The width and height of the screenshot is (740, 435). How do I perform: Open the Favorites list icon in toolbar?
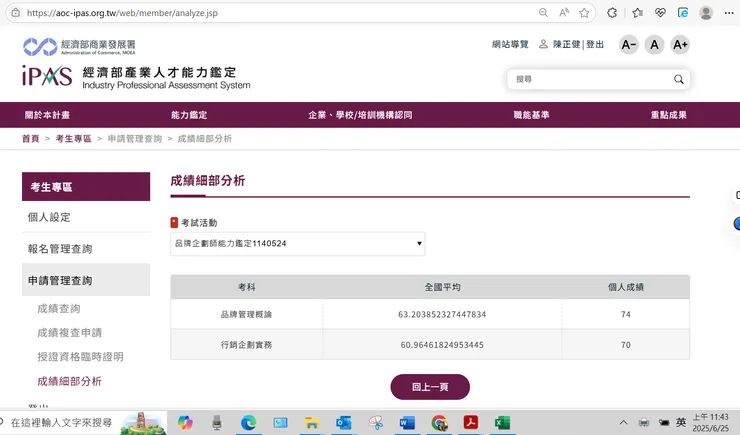point(638,13)
